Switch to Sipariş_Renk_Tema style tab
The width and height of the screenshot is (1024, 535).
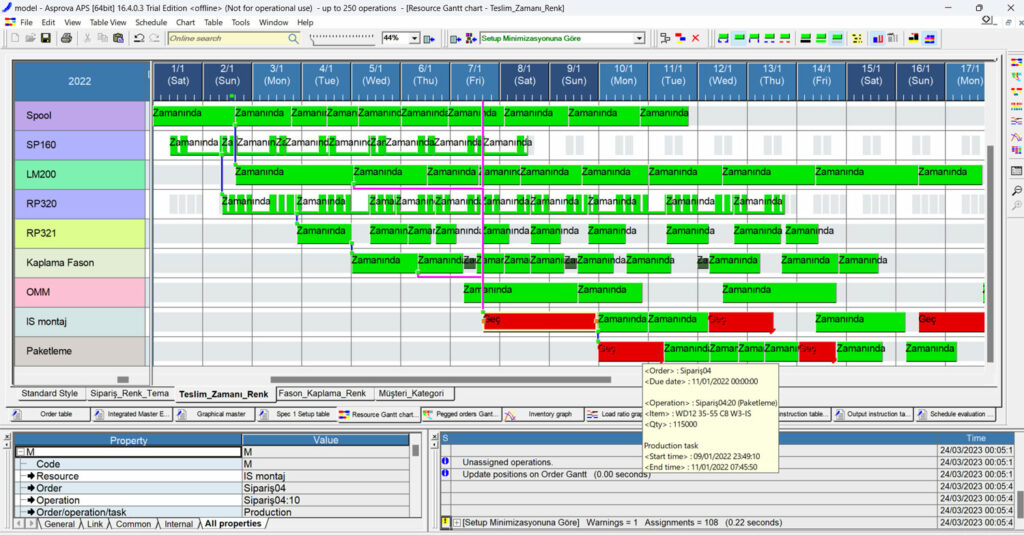coord(129,393)
